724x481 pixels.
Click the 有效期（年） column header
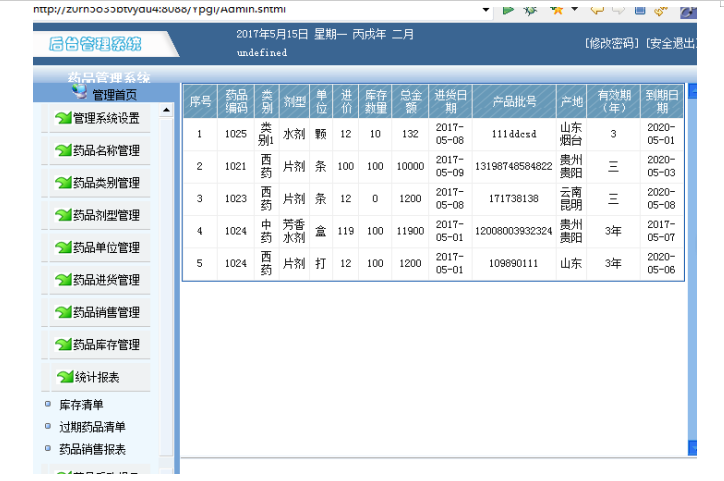pos(614,101)
